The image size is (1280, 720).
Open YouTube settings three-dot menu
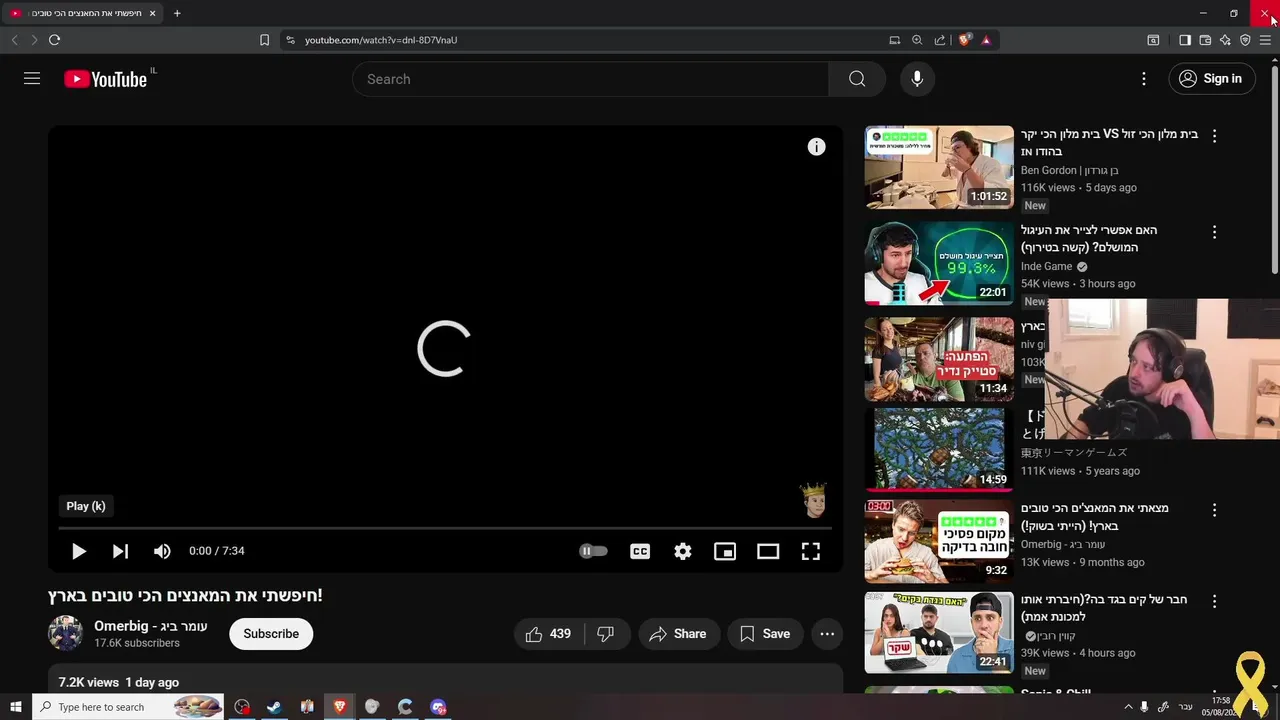tap(1144, 79)
